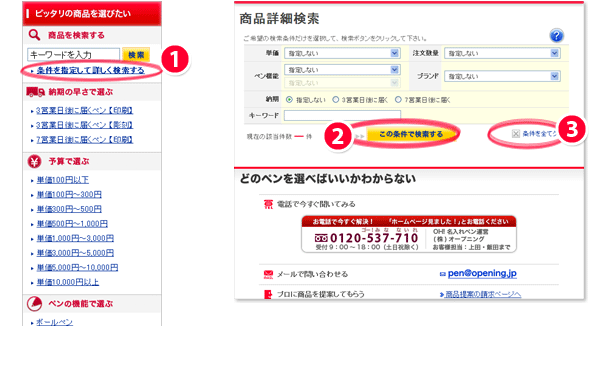Open 7営業日後に届くペン【印刷】 link

(x=84, y=140)
